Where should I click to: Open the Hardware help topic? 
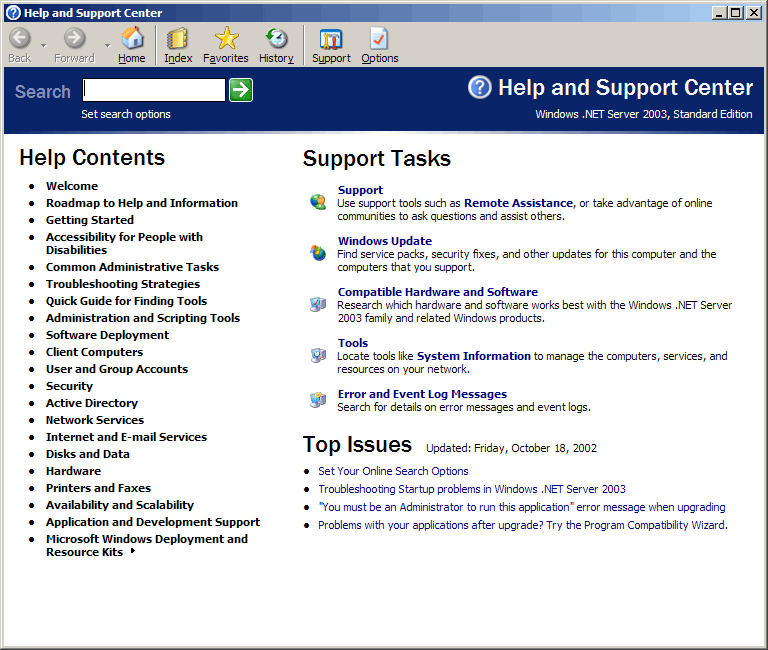coord(73,471)
